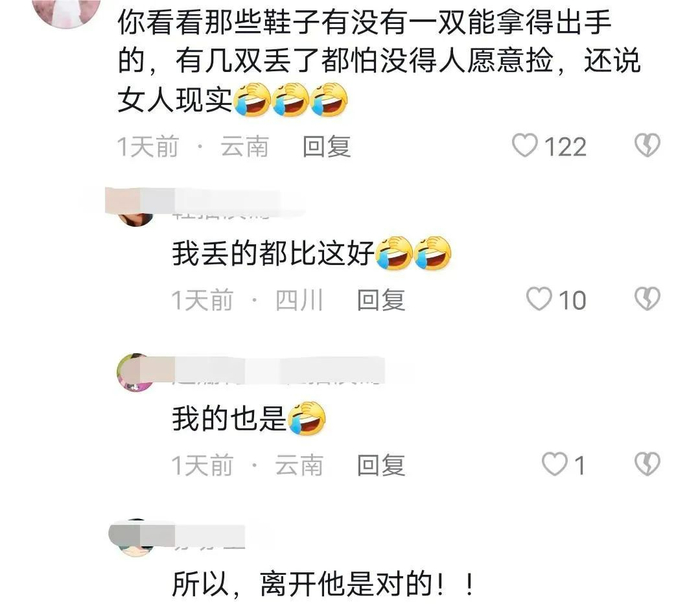Viewport: 700px width, 604px height.
Task: Open blurred username above 我丢的都比这好
Action: [222, 205]
